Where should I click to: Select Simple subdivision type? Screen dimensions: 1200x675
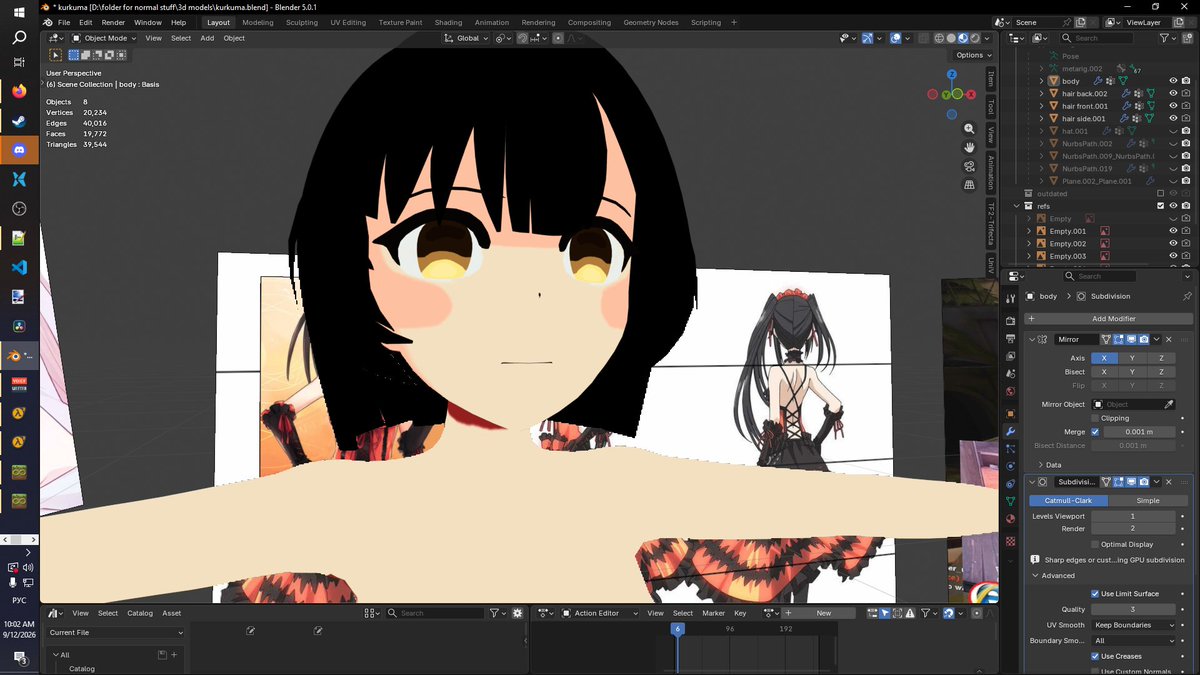[1148, 500]
